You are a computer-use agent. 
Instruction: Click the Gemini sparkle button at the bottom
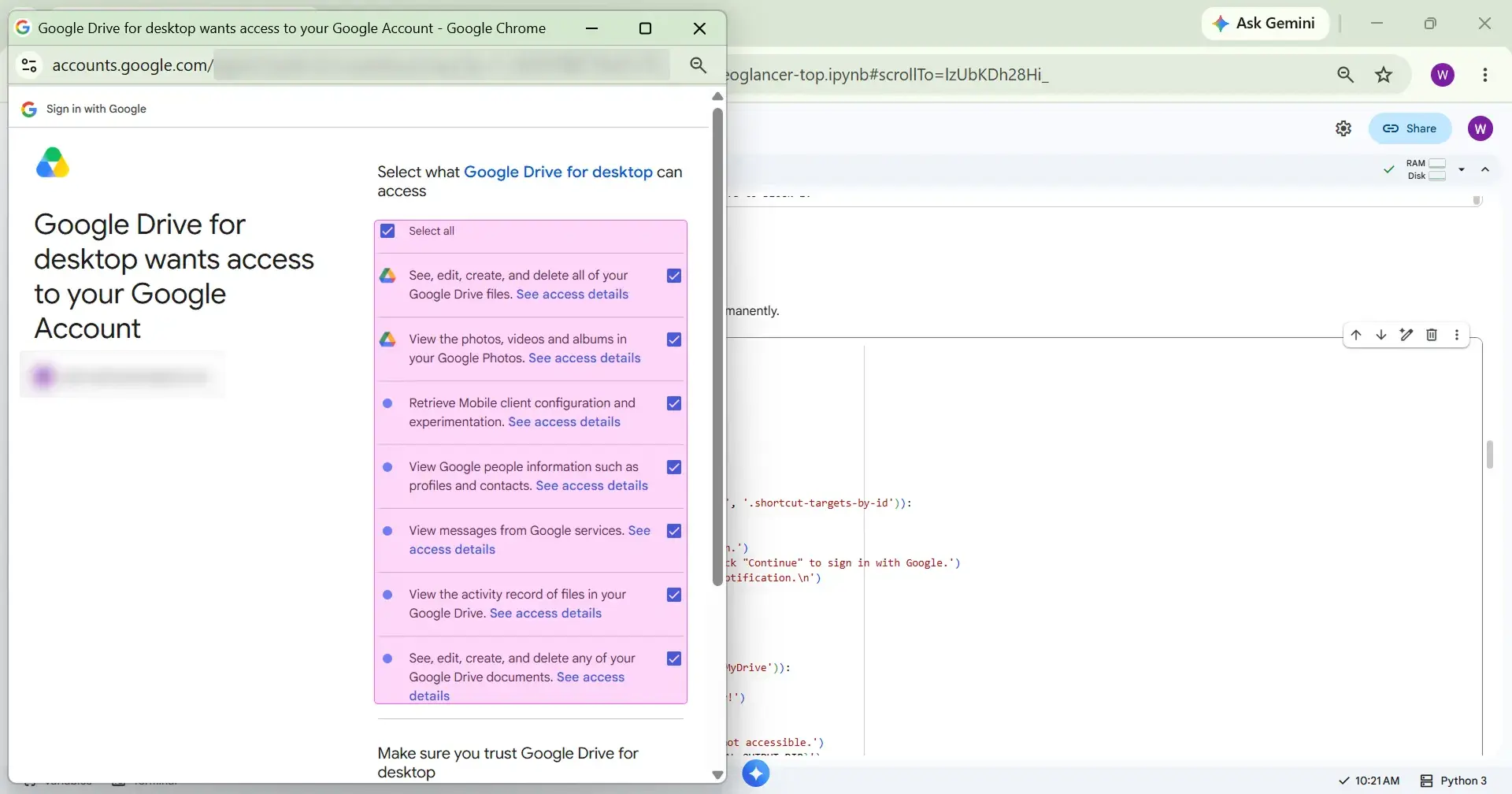tap(756, 774)
